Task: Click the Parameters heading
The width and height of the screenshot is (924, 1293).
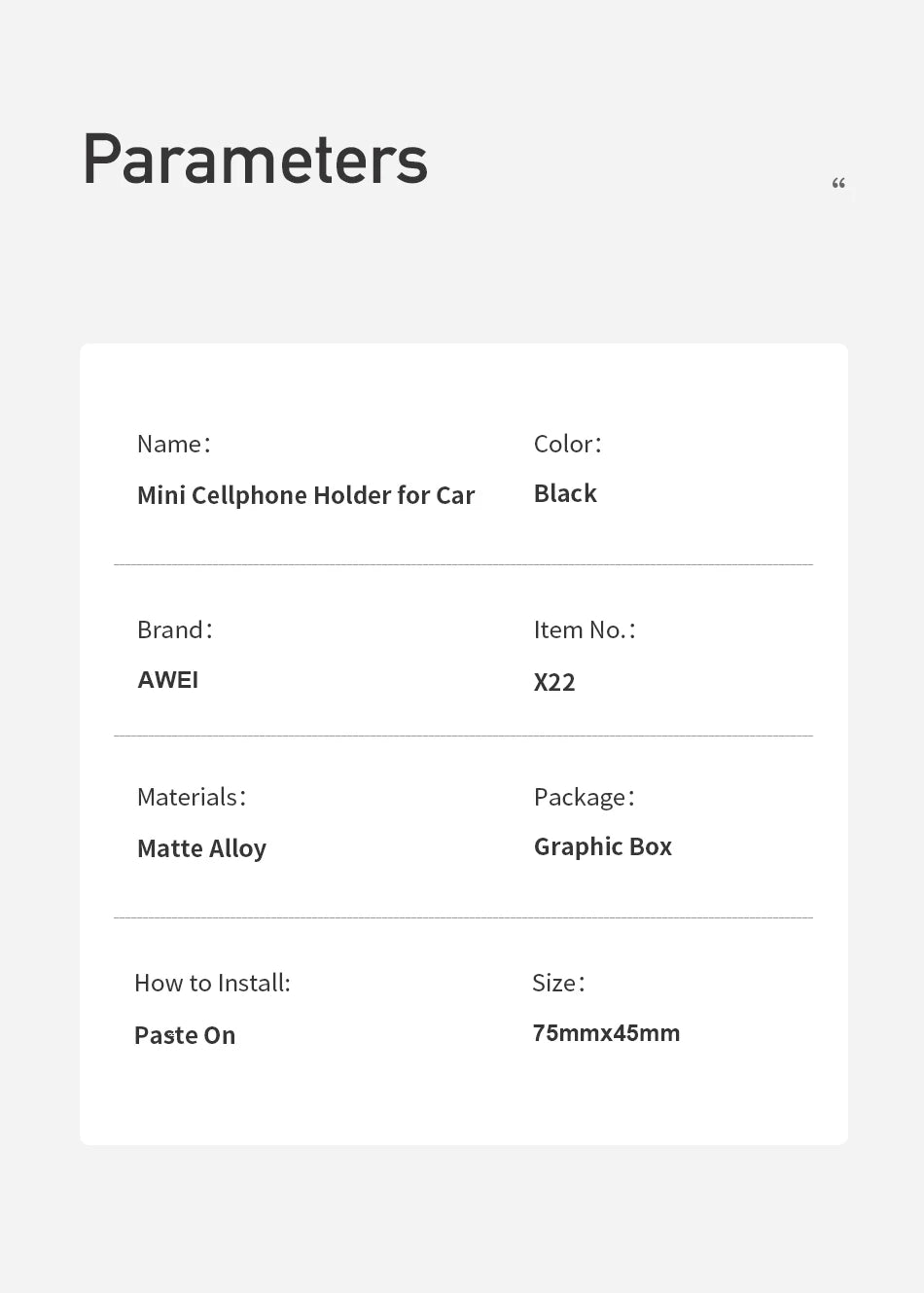Action: [x=255, y=160]
